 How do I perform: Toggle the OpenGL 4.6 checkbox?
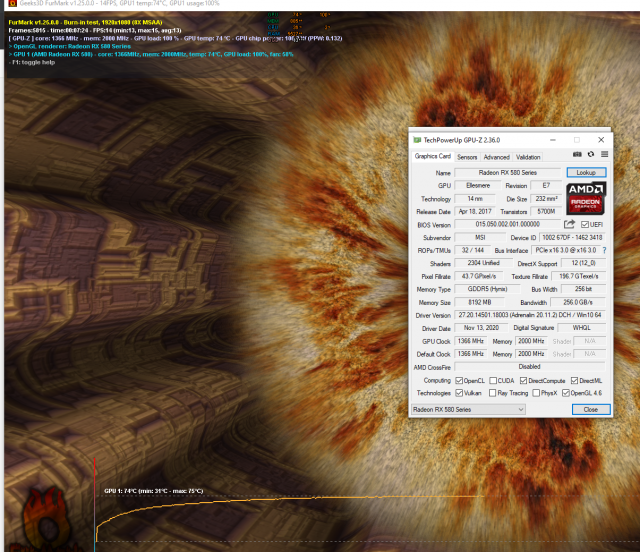pyautogui.click(x=566, y=393)
